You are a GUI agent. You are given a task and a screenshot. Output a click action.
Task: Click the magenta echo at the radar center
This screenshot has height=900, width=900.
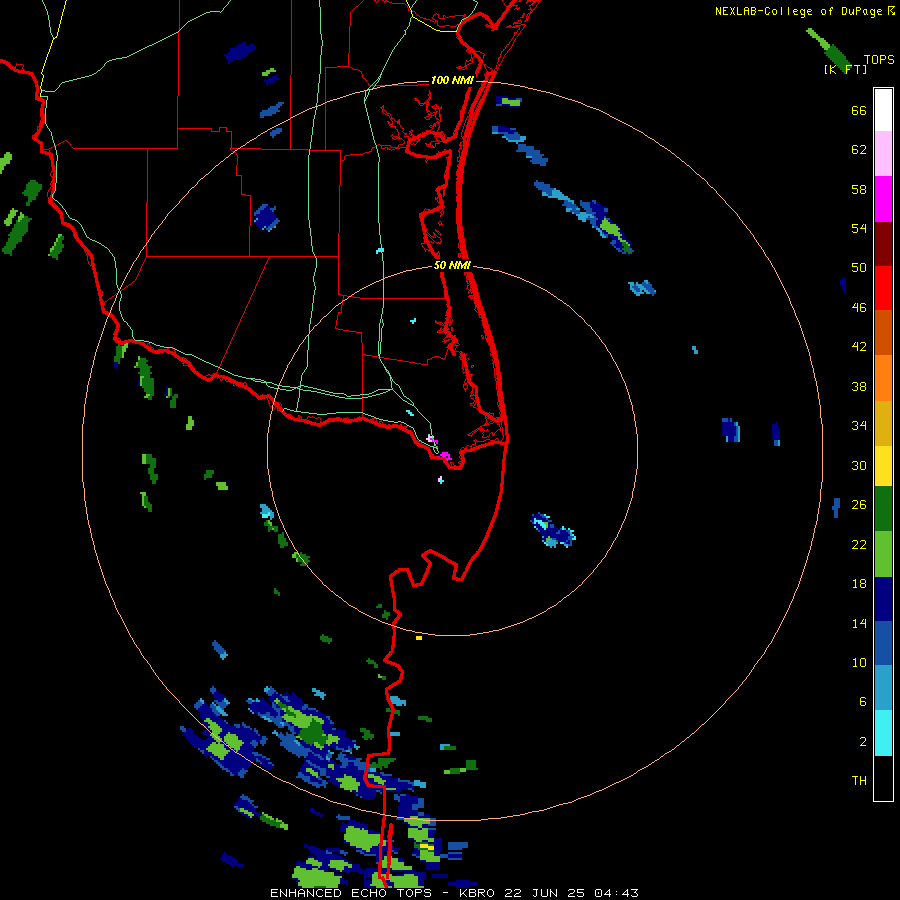[445, 456]
